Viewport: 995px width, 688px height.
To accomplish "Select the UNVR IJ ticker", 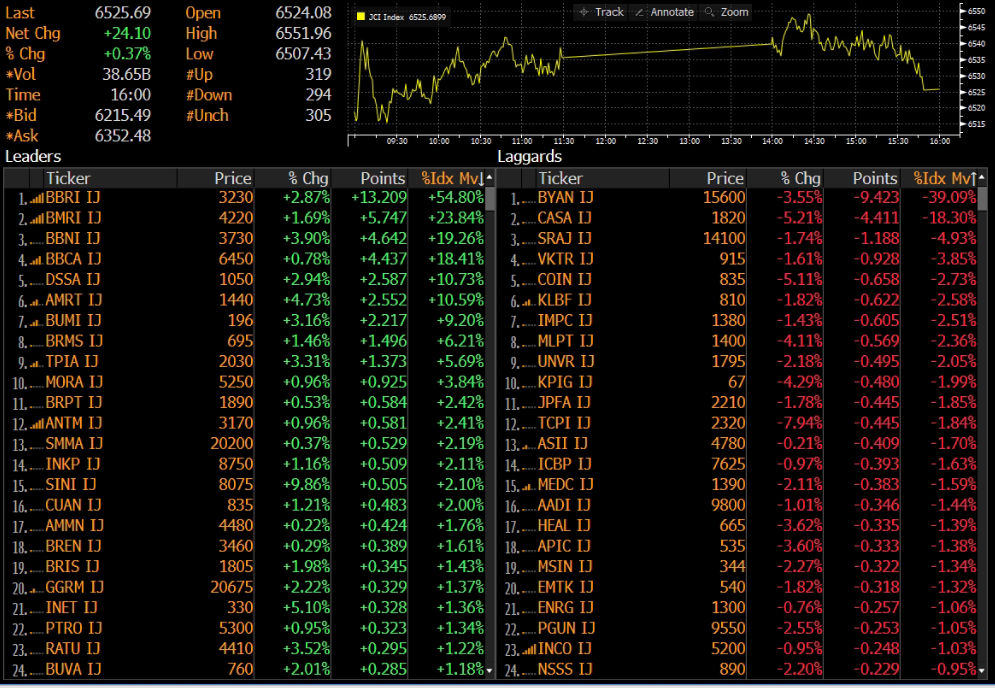I will (565, 362).
